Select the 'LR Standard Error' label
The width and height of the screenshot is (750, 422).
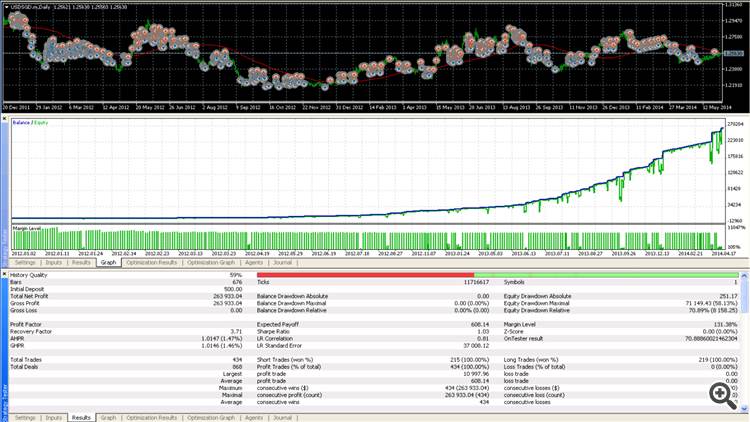tap(279, 345)
